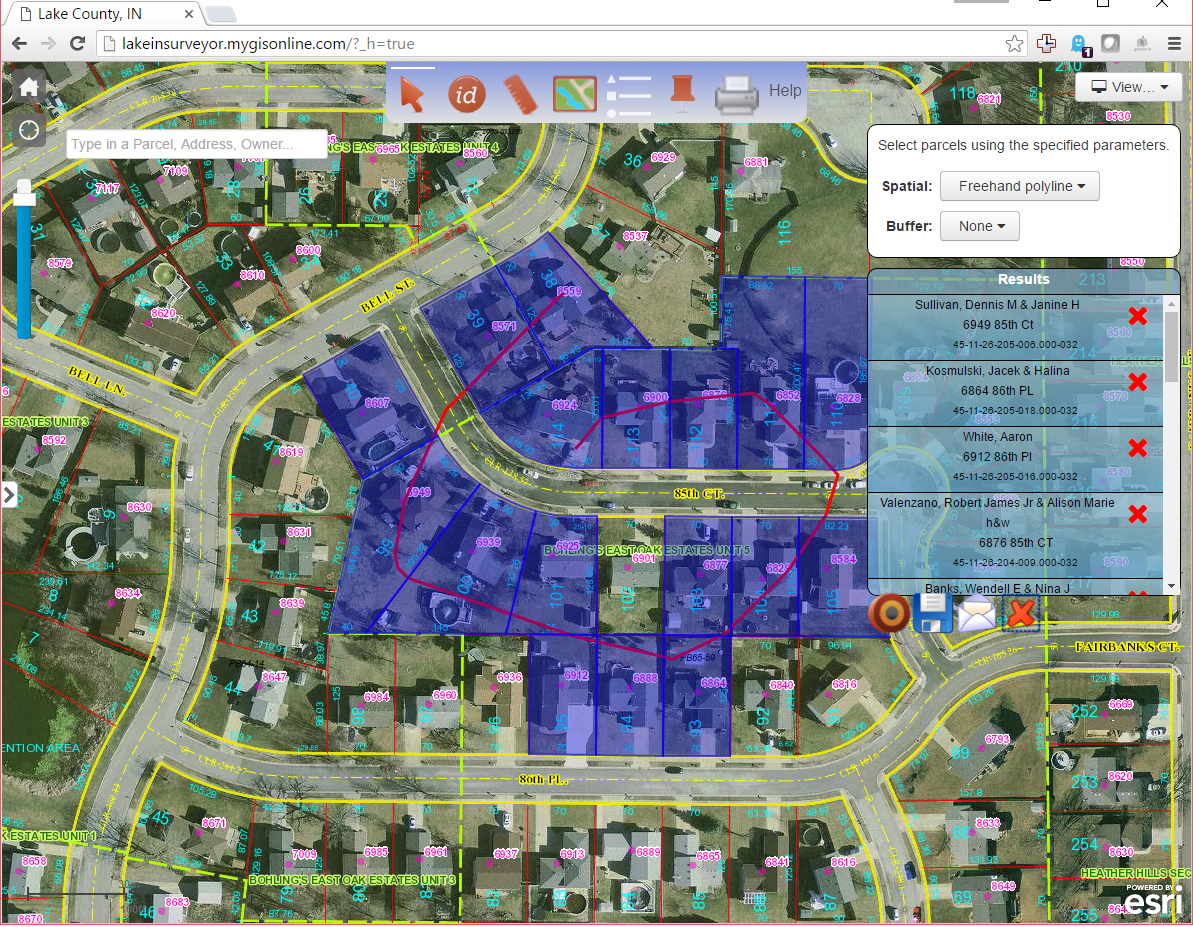Screen dimensions: 1193x927
Task: Click the red cross extension icon
Action: point(1046,43)
